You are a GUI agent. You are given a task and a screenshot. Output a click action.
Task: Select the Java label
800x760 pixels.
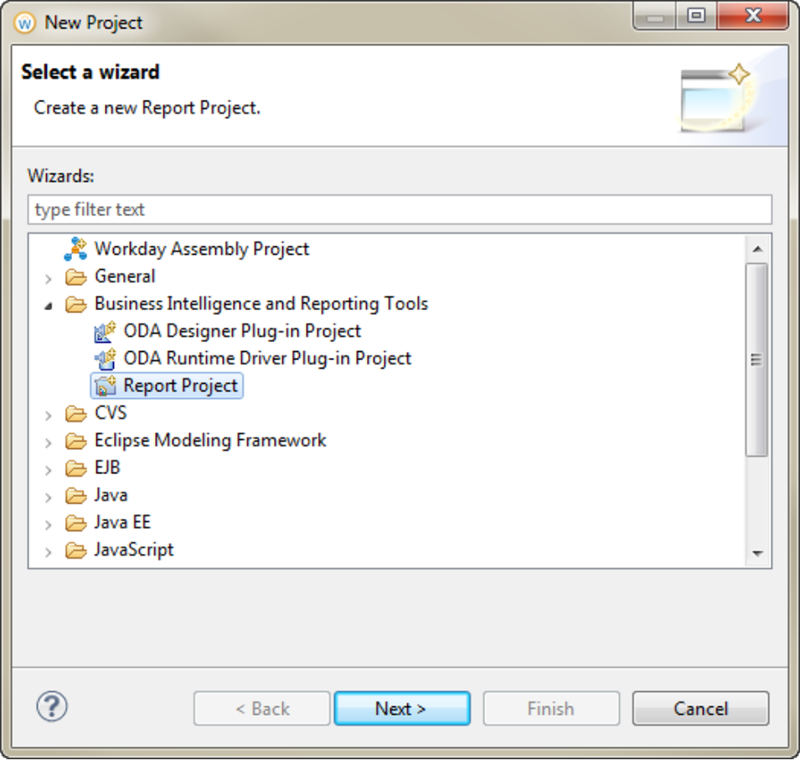[111, 495]
